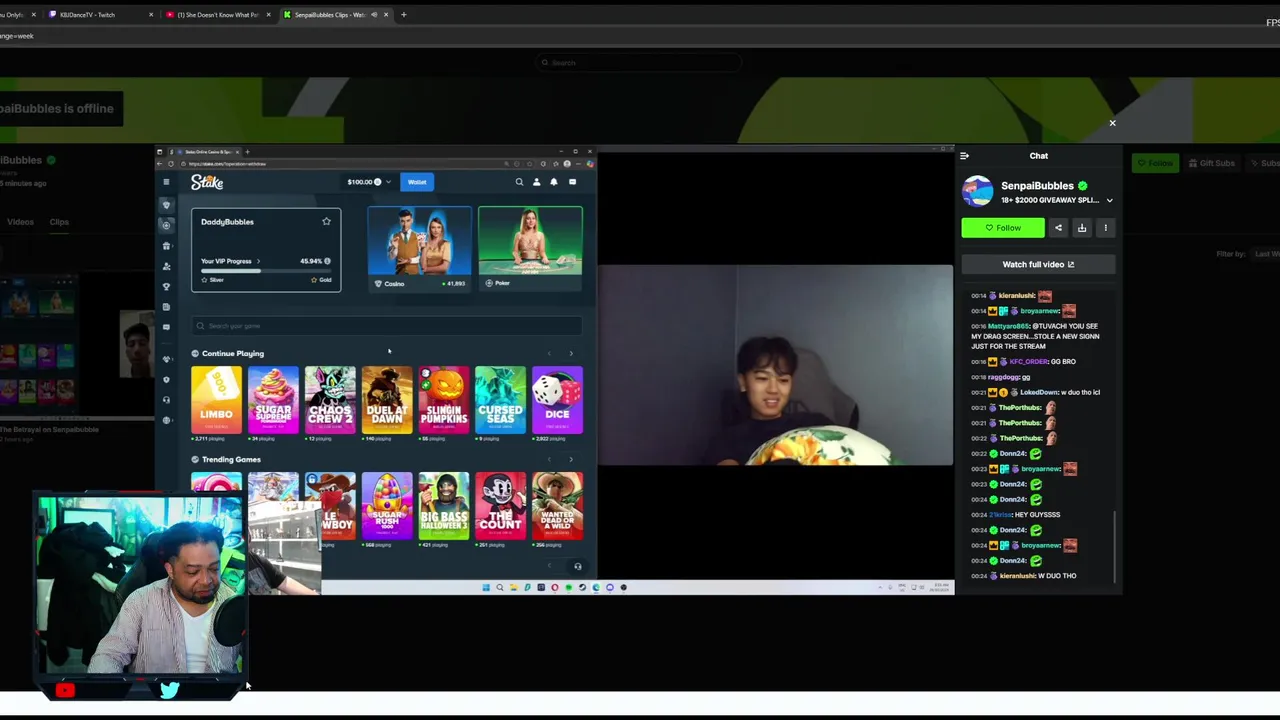Click the Stake search magnifier icon
This screenshot has width=1280, height=720.
(519, 182)
